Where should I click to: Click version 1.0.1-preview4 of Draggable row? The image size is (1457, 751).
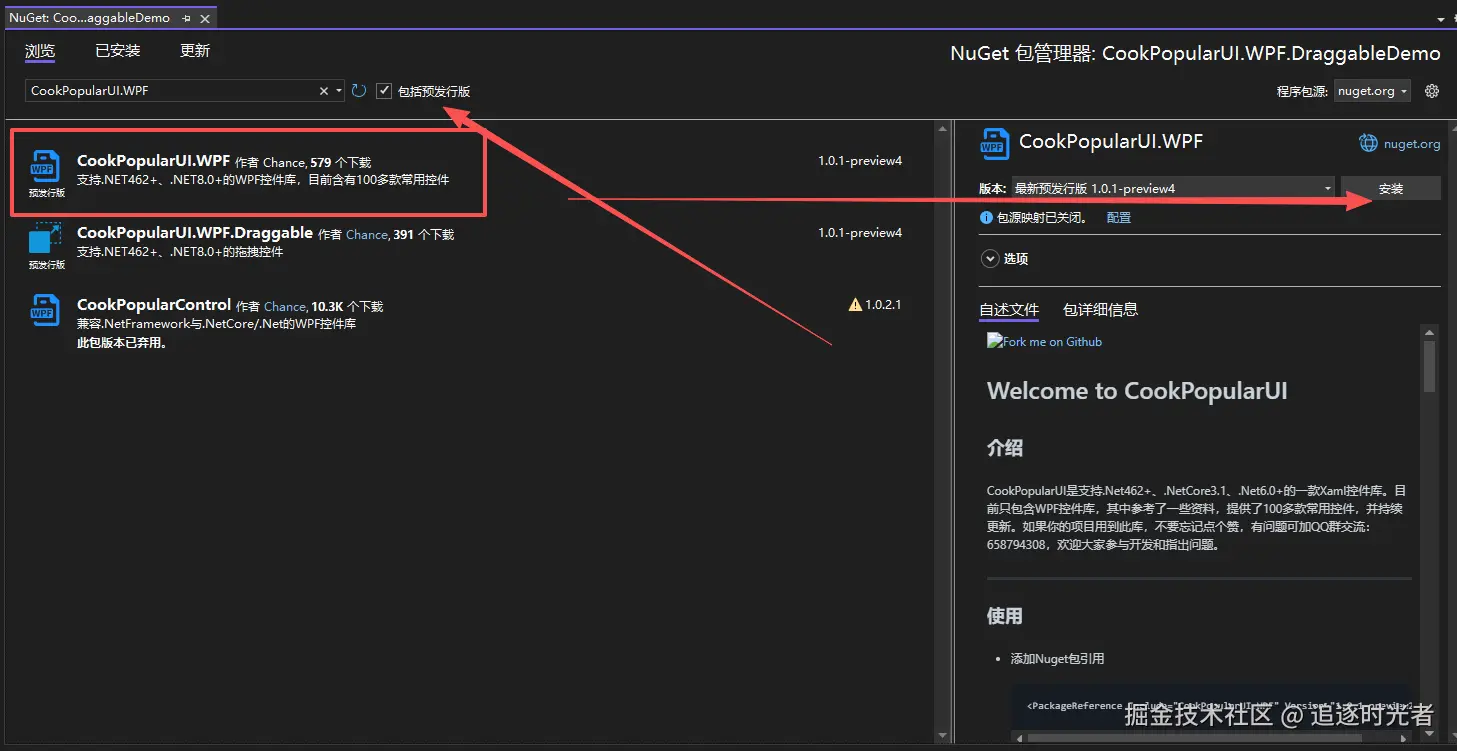(860, 233)
